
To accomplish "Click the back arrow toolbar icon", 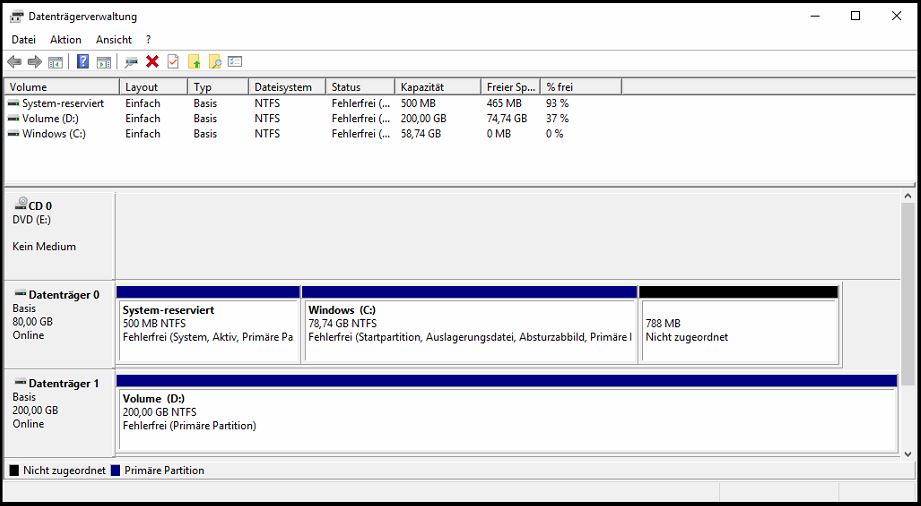I will pos(14,62).
